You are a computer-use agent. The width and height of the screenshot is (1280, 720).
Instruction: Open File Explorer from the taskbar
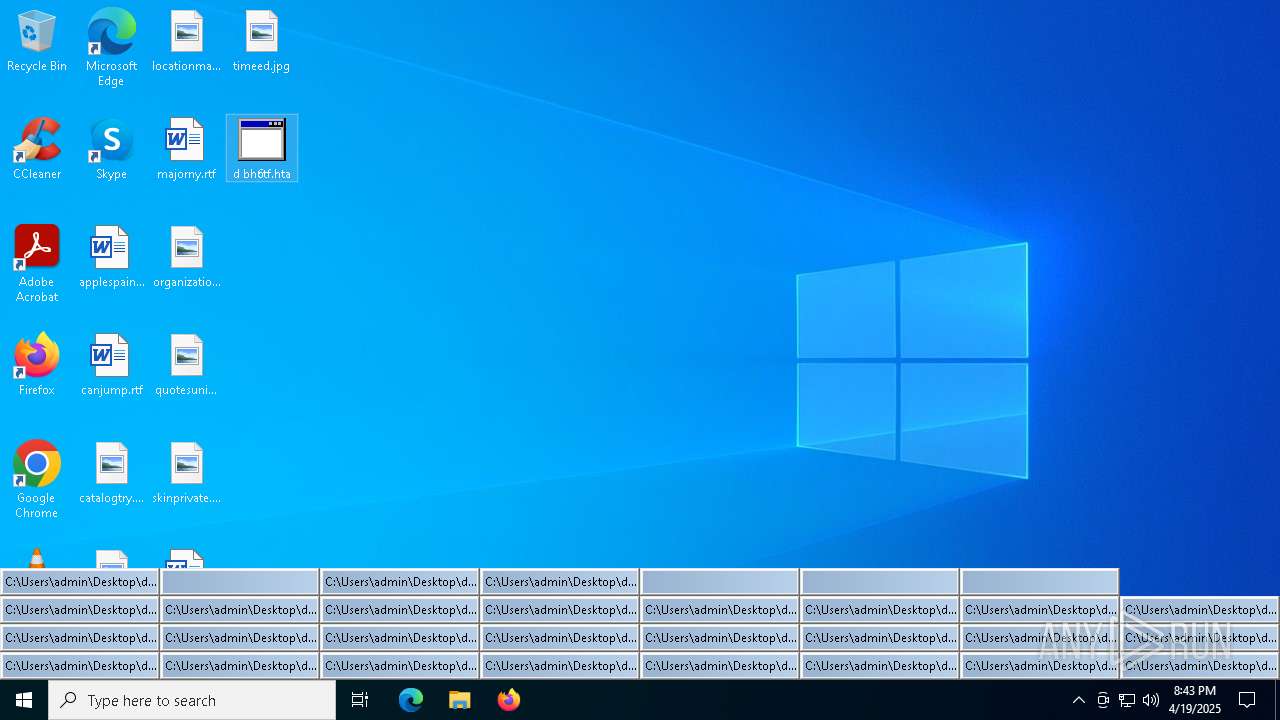460,700
